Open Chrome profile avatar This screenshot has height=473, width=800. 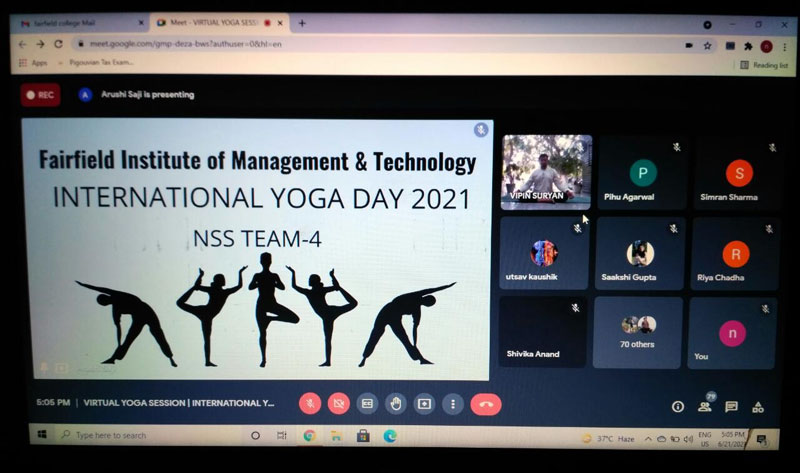click(766, 47)
